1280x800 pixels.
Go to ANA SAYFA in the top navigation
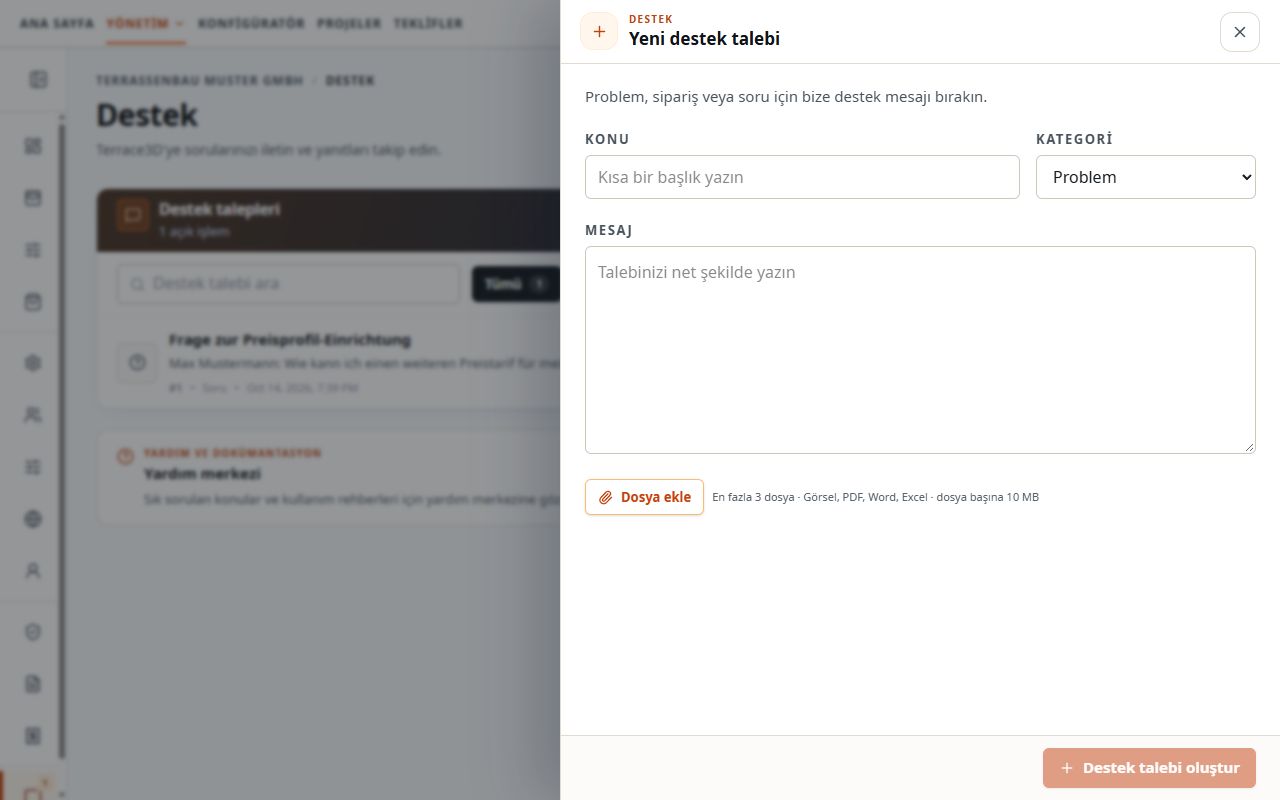(57, 23)
